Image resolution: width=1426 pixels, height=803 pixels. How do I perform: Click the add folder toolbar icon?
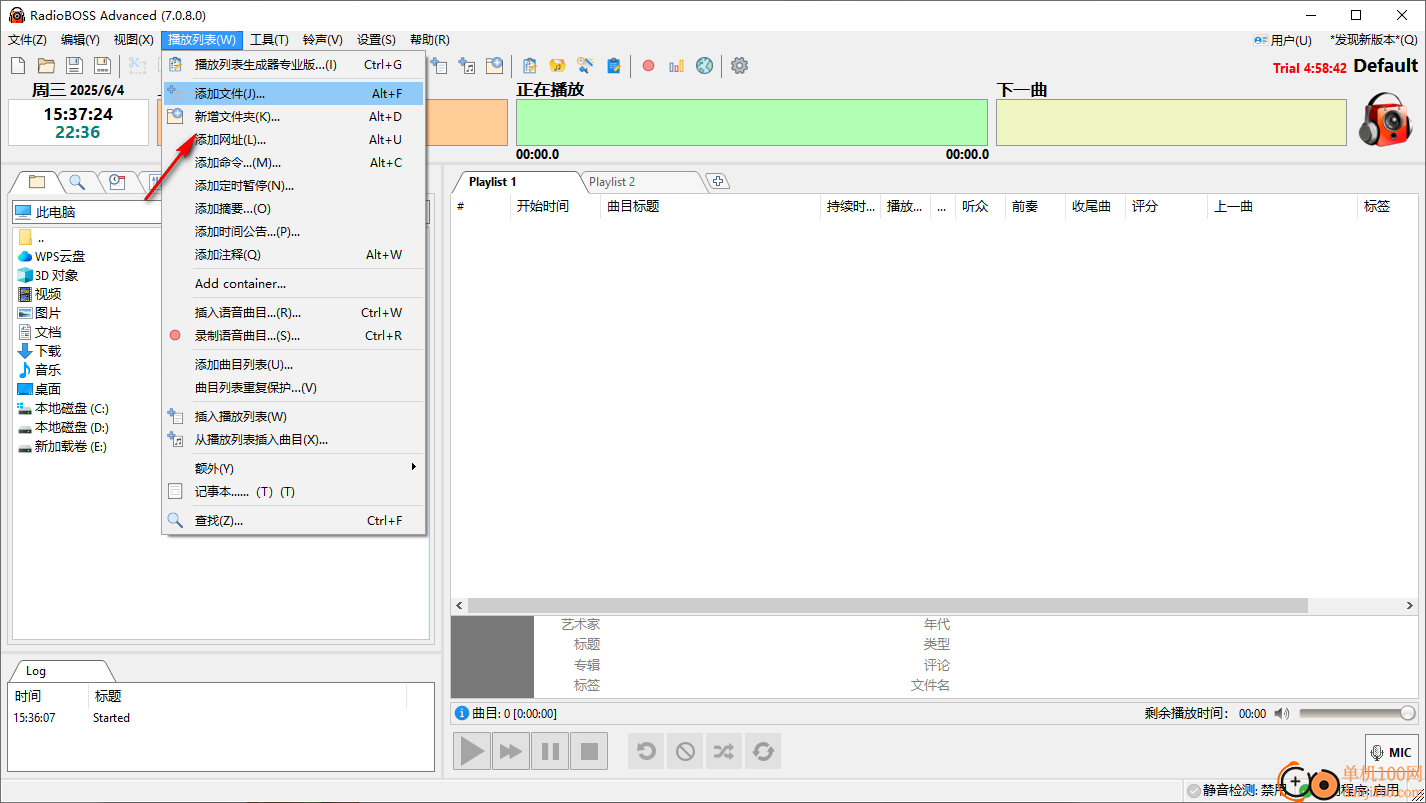[x=495, y=66]
